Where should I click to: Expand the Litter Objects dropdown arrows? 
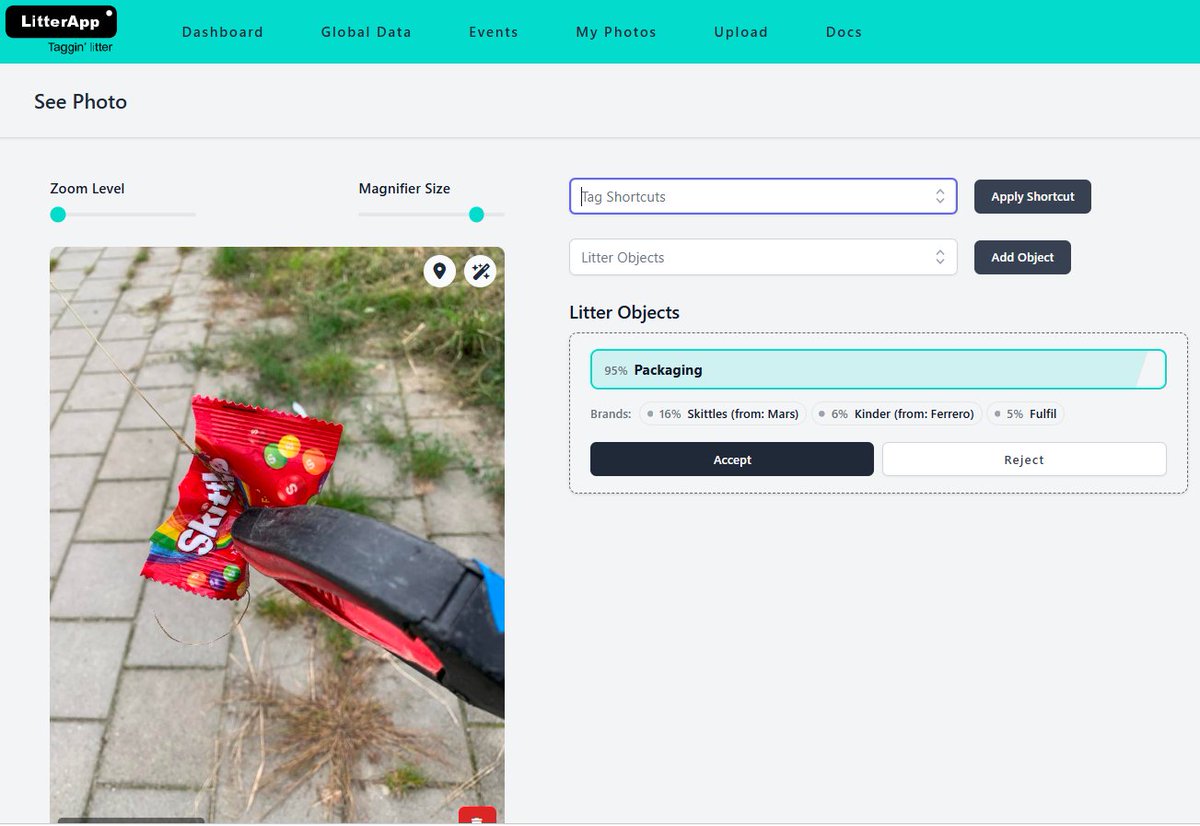click(x=940, y=257)
